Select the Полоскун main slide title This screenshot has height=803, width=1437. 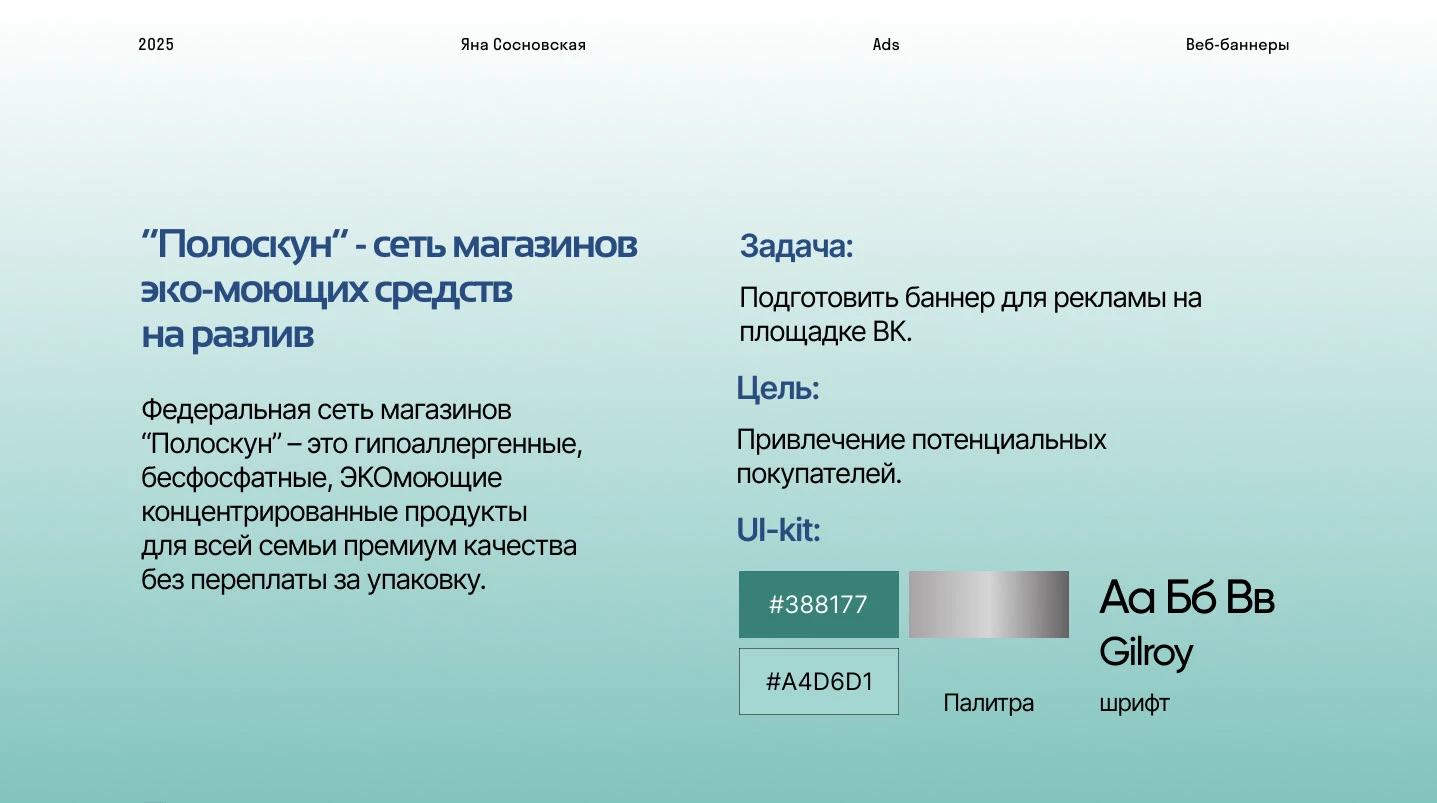388,289
